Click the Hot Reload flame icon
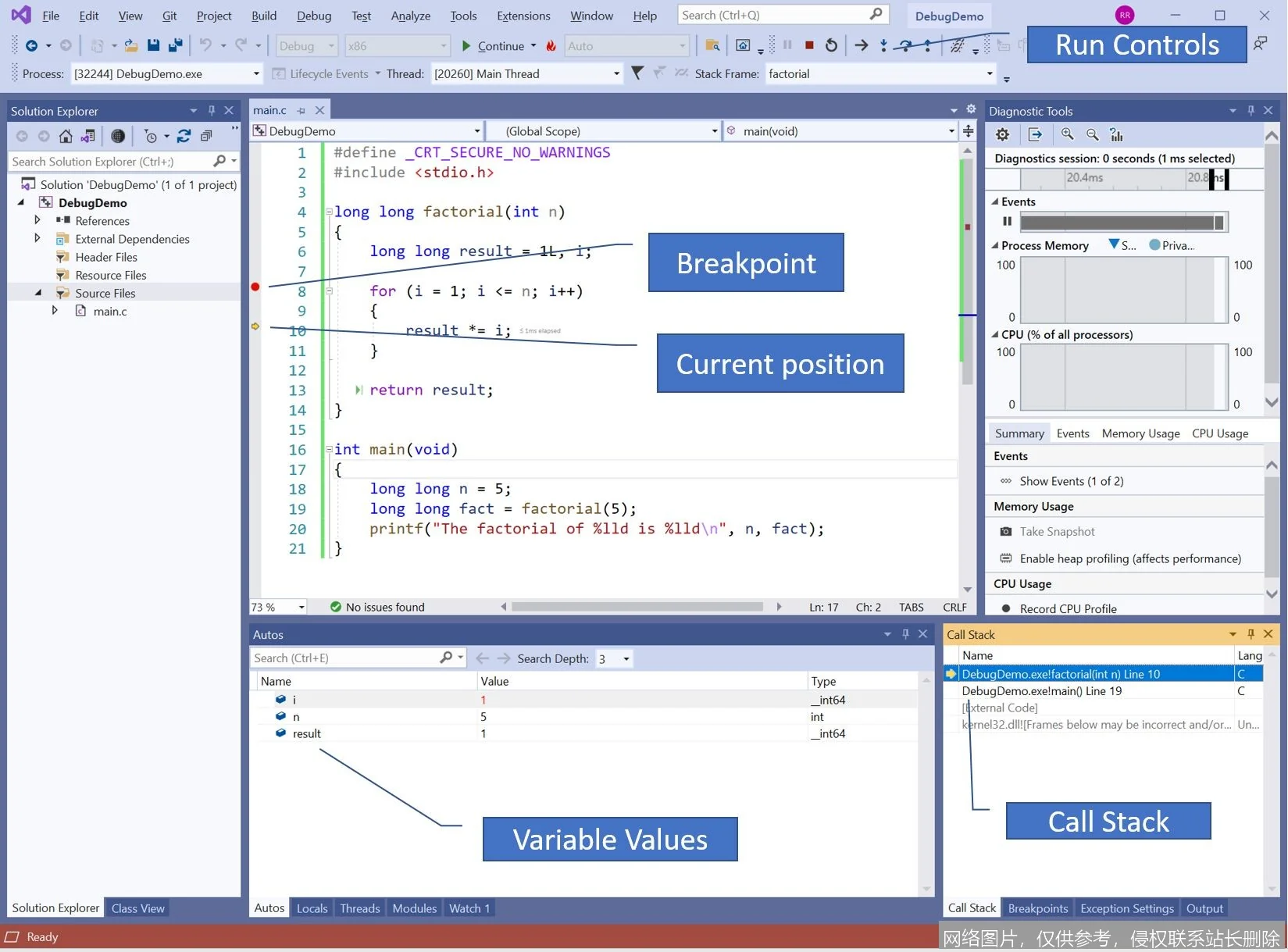The width and height of the screenshot is (1288, 952). pyautogui.click(x=551, y=46)
